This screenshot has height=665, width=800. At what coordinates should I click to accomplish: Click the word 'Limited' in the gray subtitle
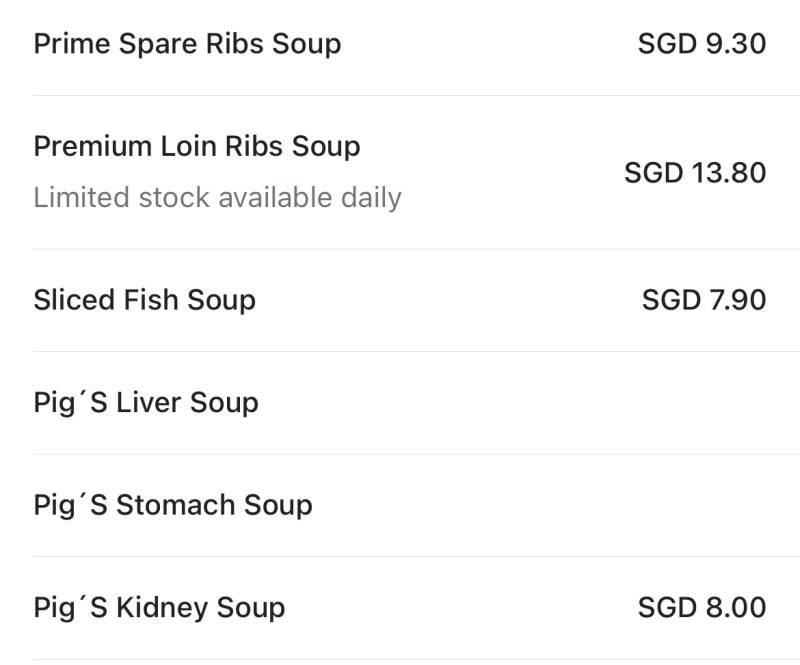[x=82, y=198]
